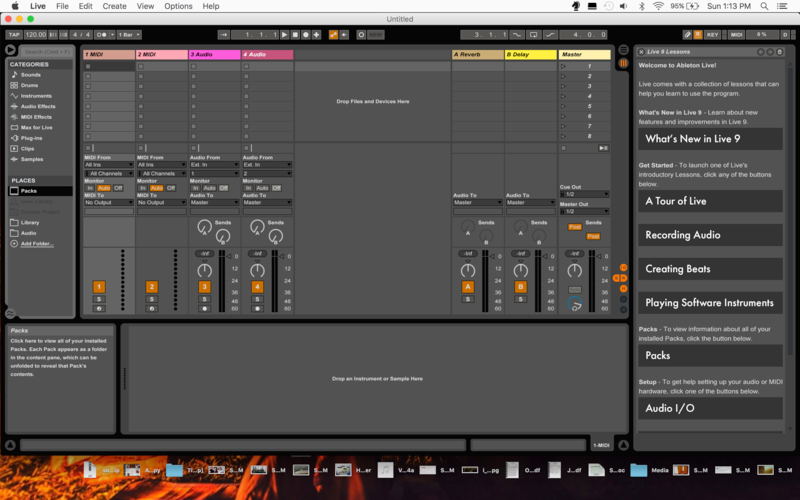This screenshot has height=500, width=800.
Task: Solo track 3 with its S button
Action: (204, 299)
